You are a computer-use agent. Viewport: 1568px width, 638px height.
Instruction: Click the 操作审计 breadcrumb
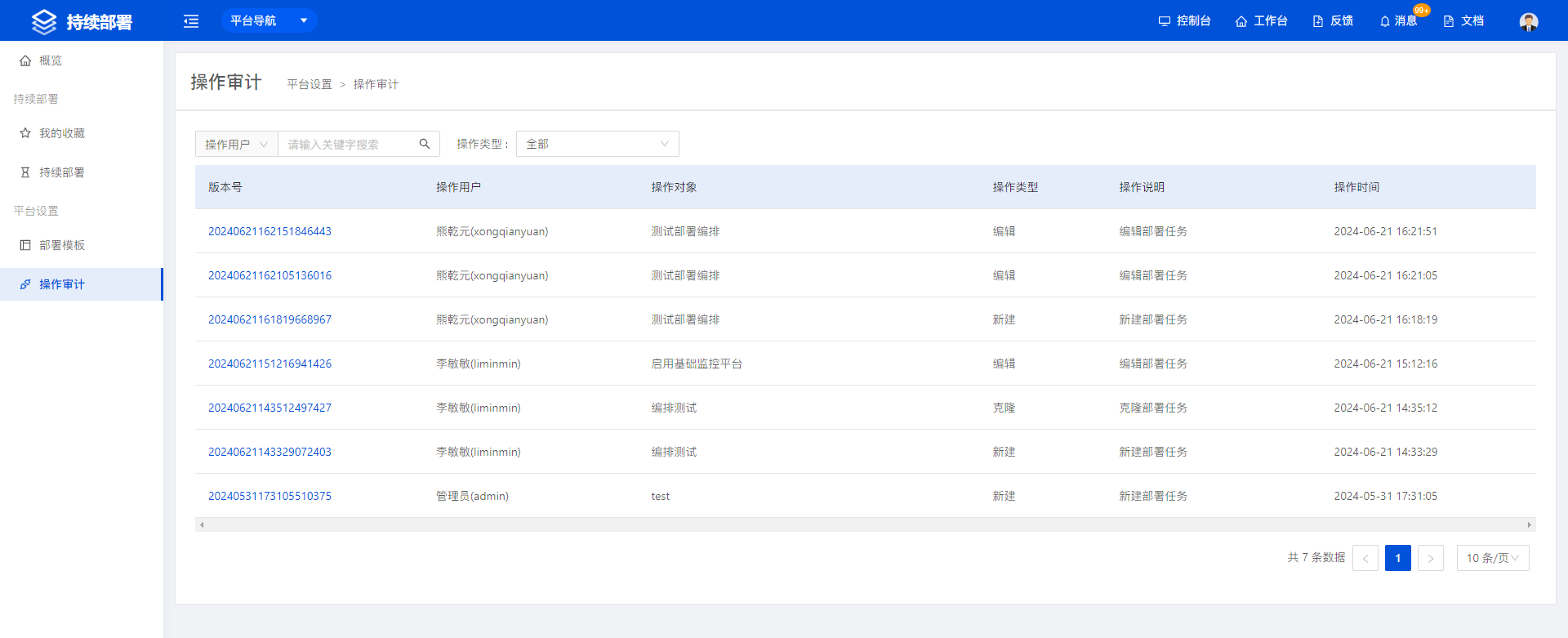pyautogui.click(x=376, y=84)
